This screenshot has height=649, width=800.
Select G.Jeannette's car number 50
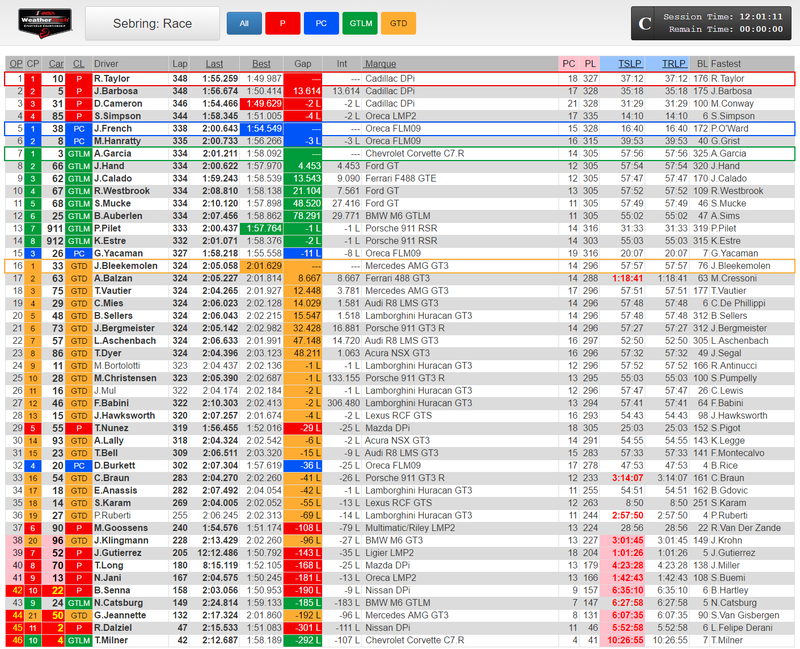(x=57, y=616)
